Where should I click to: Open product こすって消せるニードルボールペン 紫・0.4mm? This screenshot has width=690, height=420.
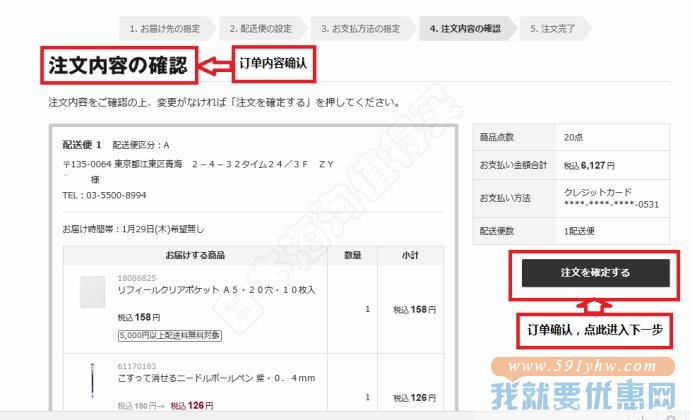(x=216, y=378)
